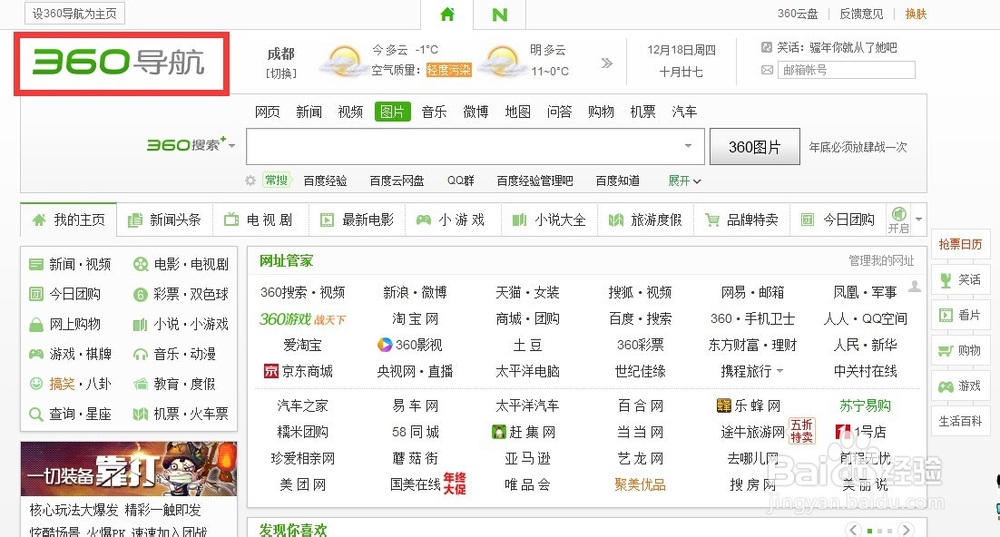
Task: Expand the 展开 frequent search list
Action: pyautogui.click(x=684, y=181)
